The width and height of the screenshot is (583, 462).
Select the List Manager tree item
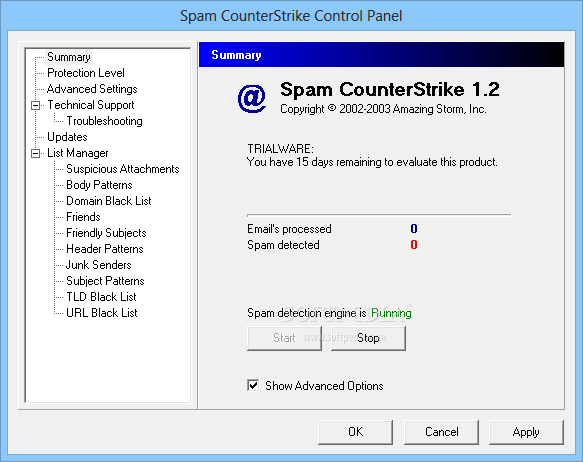pyautogui.click(x=78, y=153)
